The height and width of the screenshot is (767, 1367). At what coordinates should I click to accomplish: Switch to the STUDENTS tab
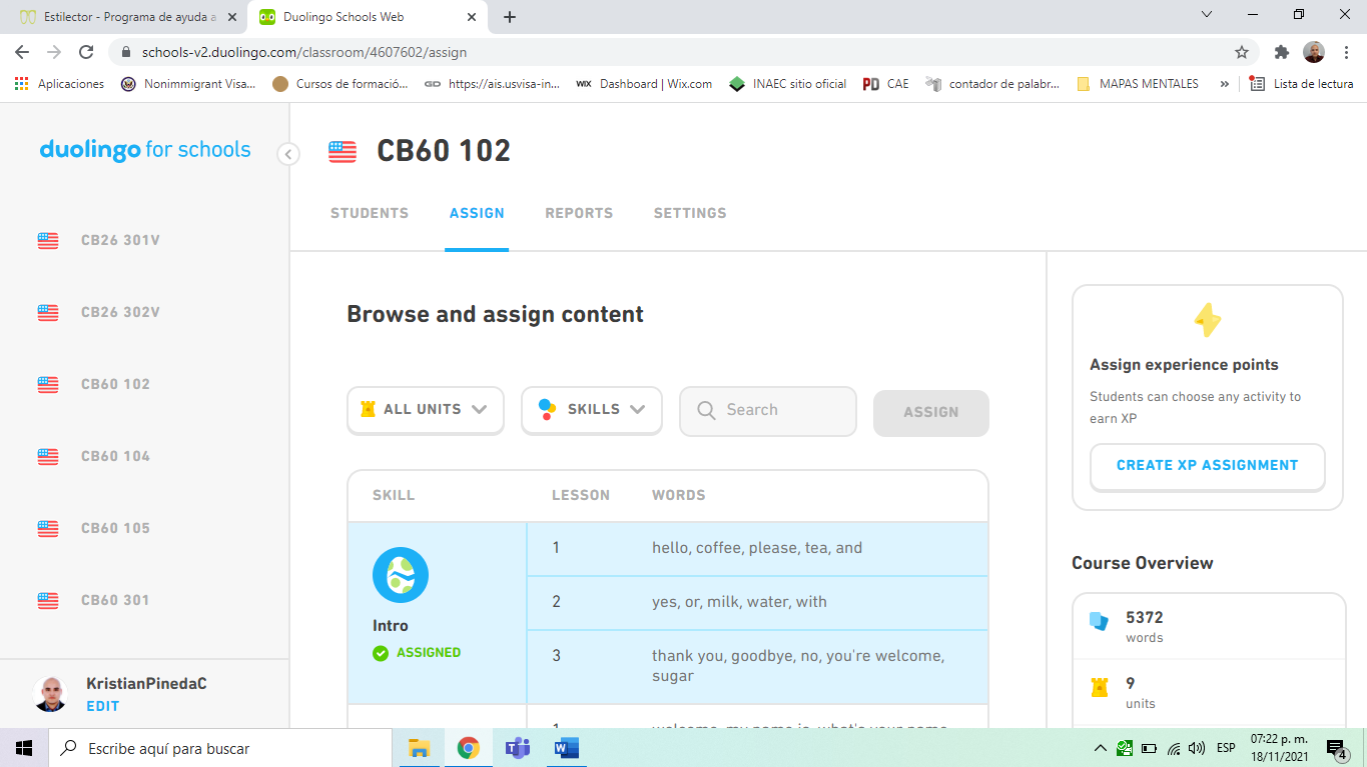(x=369, y=213)
